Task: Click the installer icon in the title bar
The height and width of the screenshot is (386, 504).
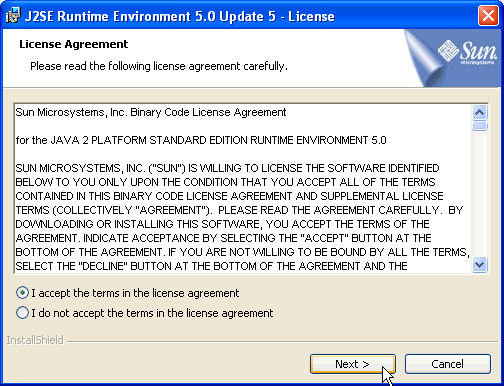Action: (x=13, y=16)
